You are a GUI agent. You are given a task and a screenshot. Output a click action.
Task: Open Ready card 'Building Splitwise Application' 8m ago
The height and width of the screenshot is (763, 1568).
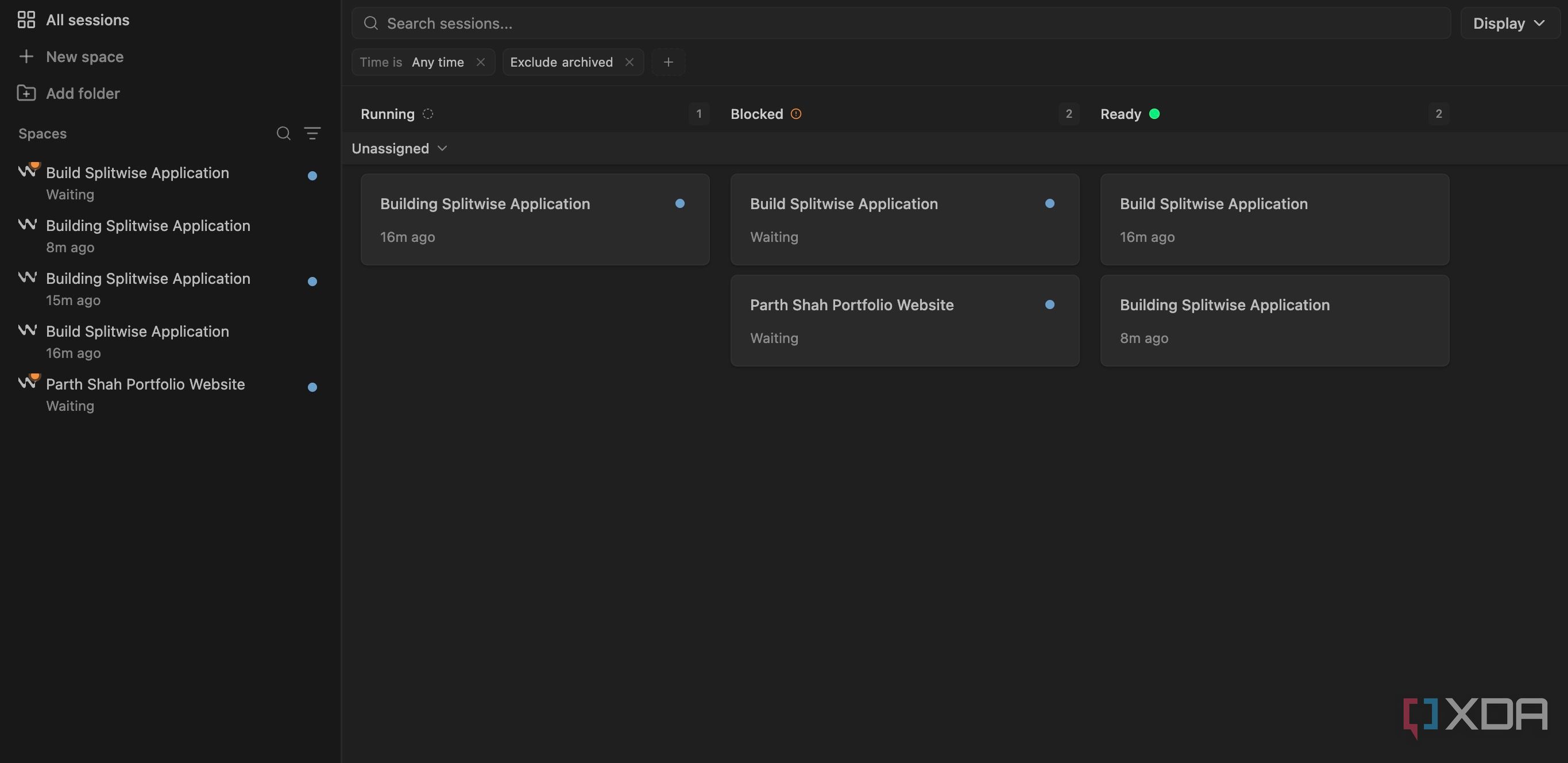(1275, 320)
